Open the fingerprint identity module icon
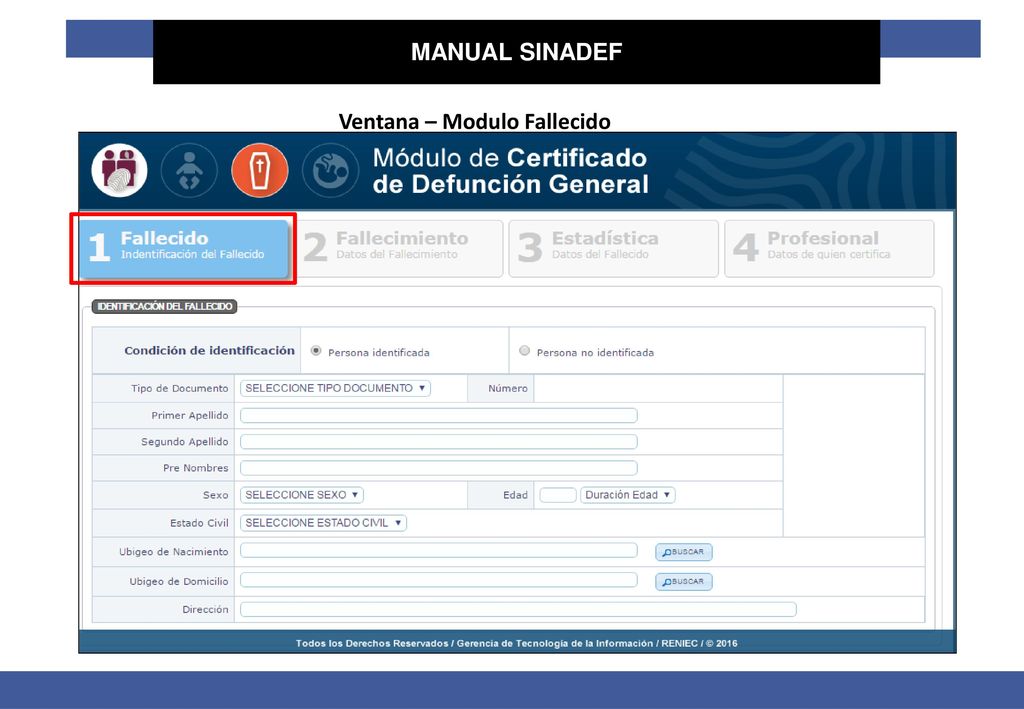 (x=120, y=170)
